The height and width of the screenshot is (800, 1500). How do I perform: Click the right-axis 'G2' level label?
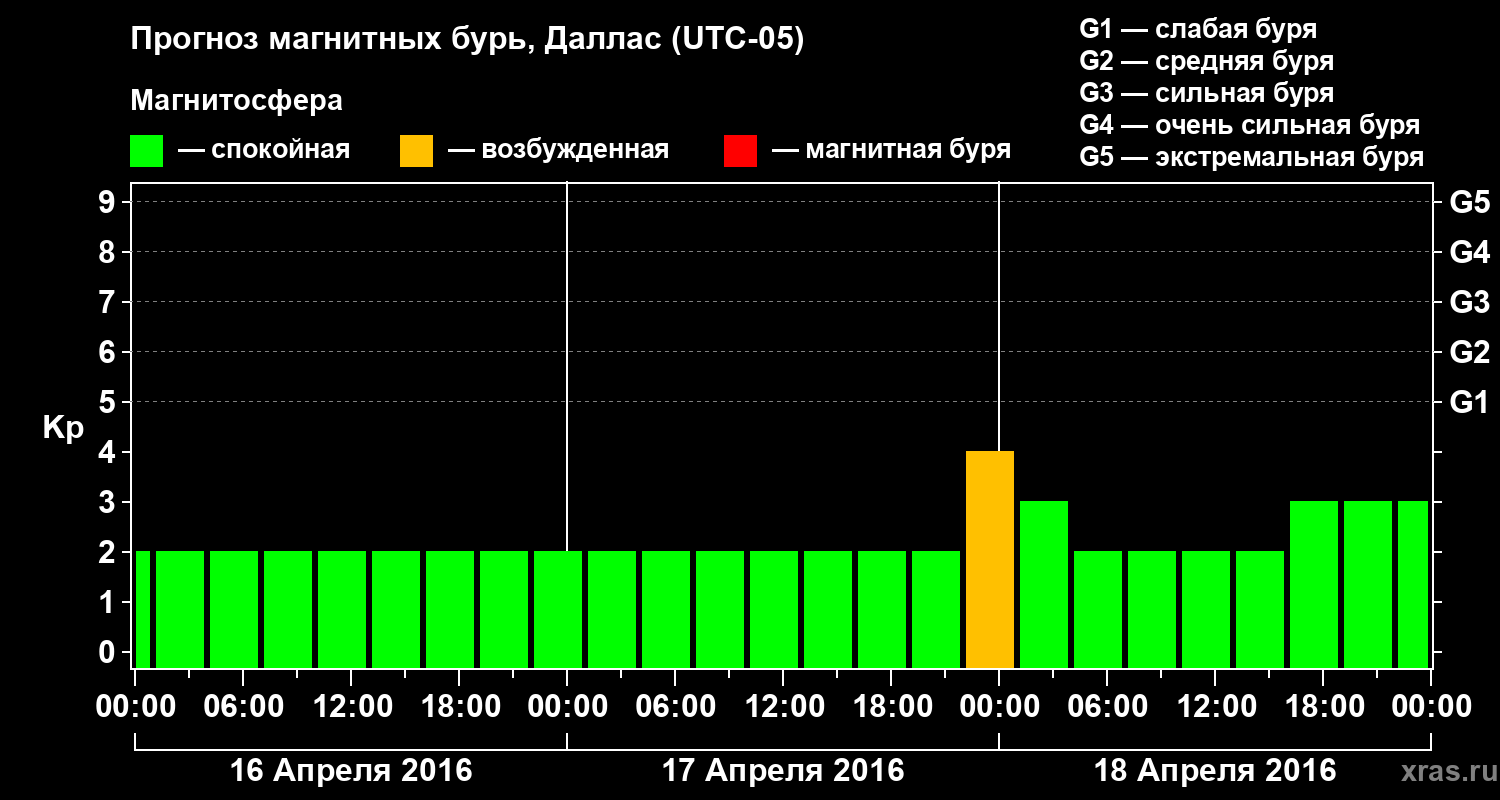pos(1470,352)
